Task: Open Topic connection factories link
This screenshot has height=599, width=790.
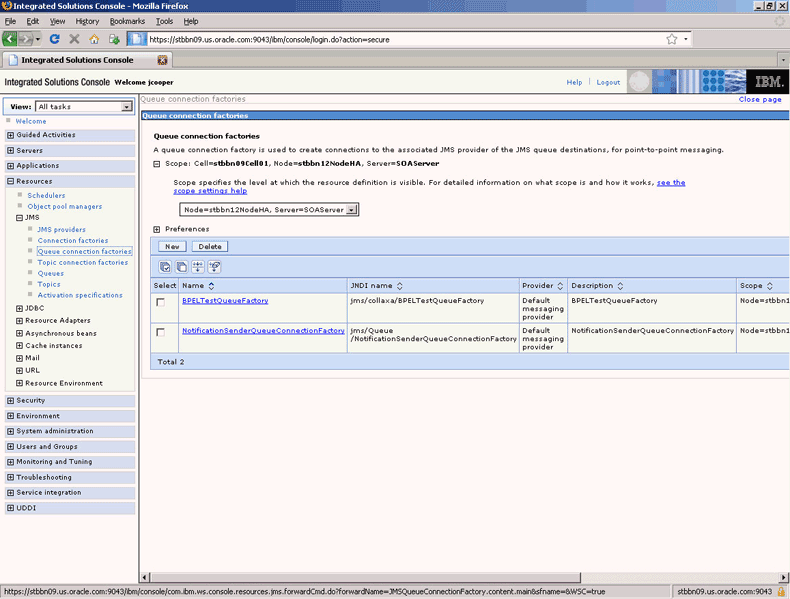Action: tap(83, 262)
